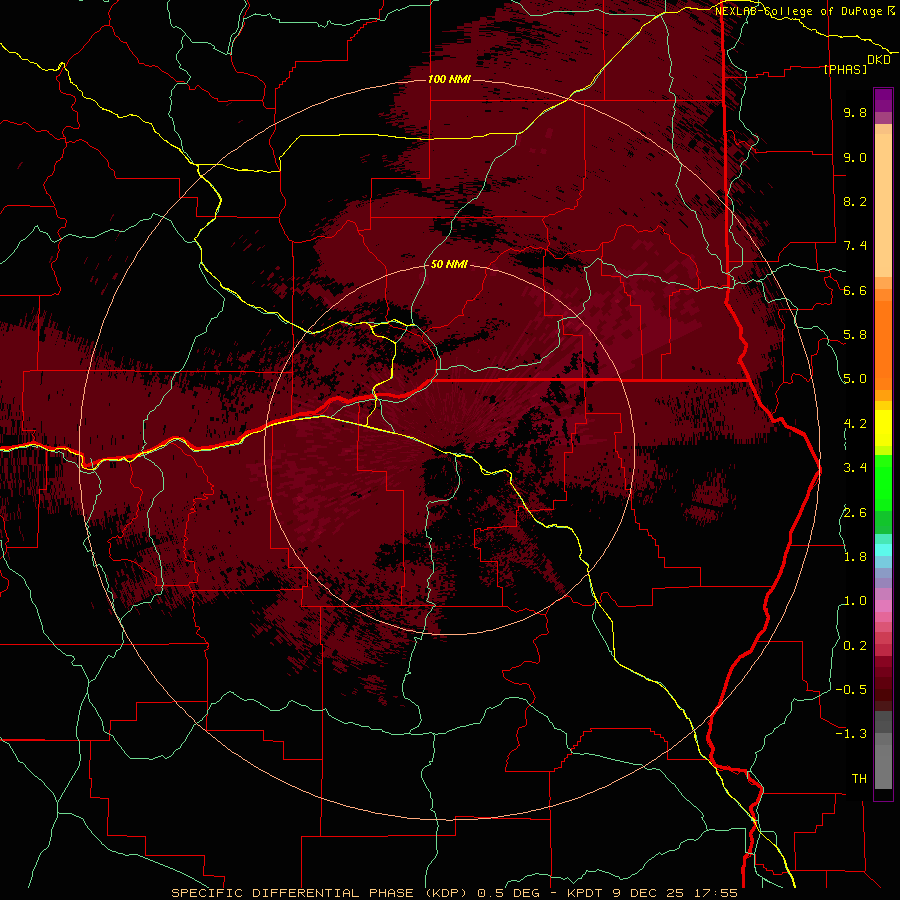Click the TH label on the color scale

point(859,778)
